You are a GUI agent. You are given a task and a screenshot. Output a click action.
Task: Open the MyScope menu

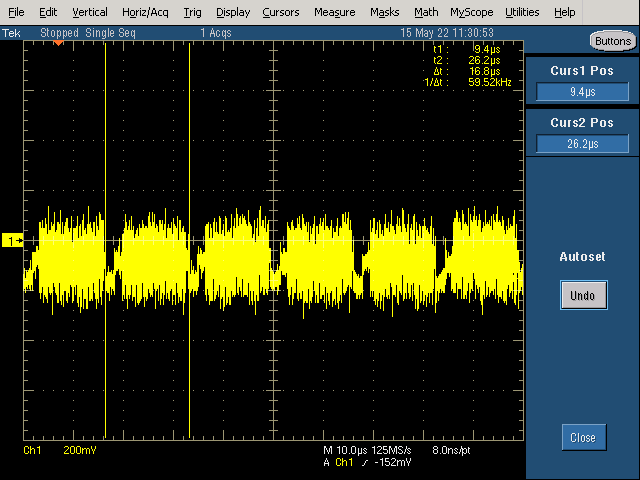(x=471, y=12)
